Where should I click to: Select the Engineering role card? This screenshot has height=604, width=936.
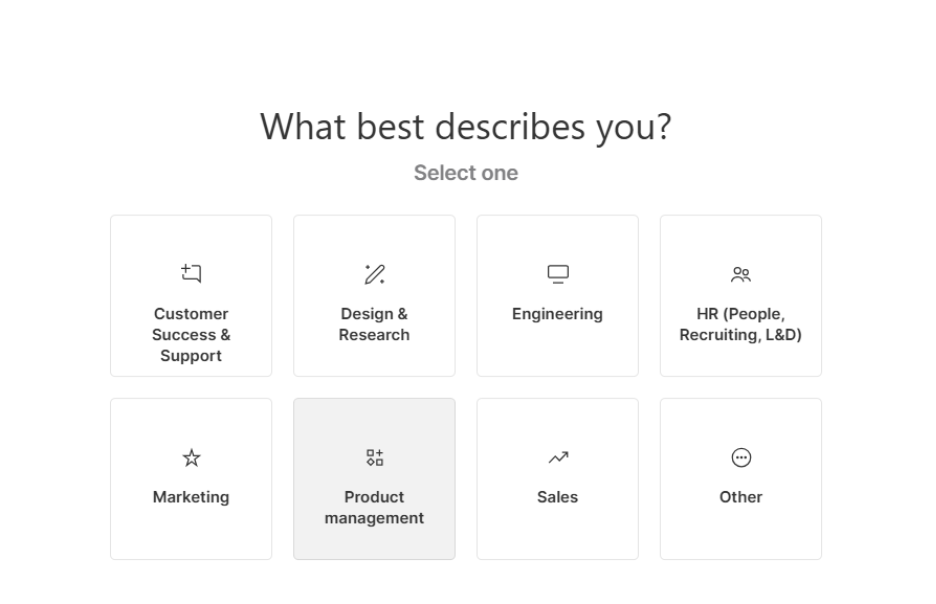pyautogui.click(x=557, y=295)
